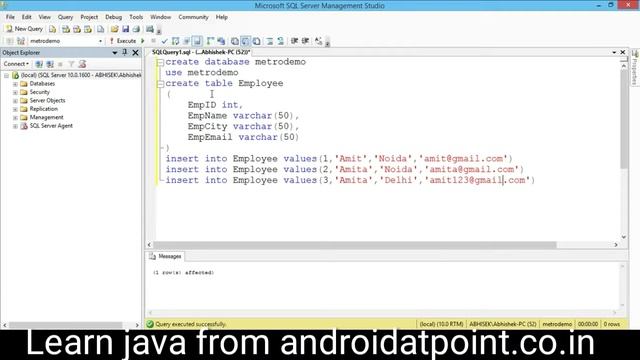Click the Change Connection icon

(x=20, y=41)
